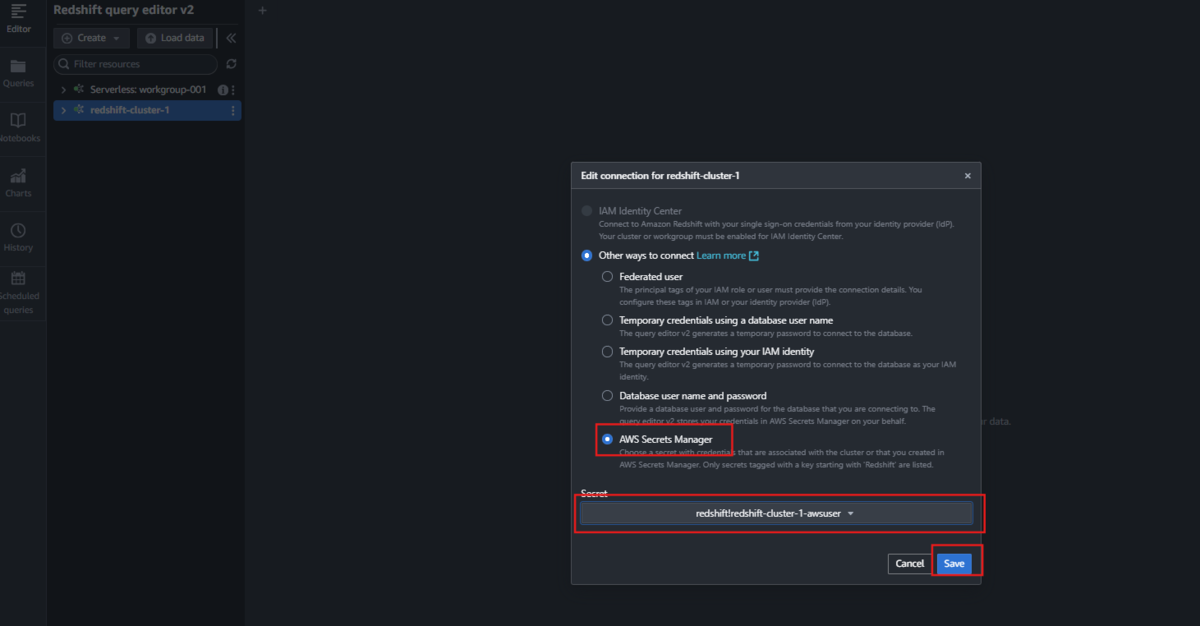Open the Charts icon in sidebar

tap(18, 176)
